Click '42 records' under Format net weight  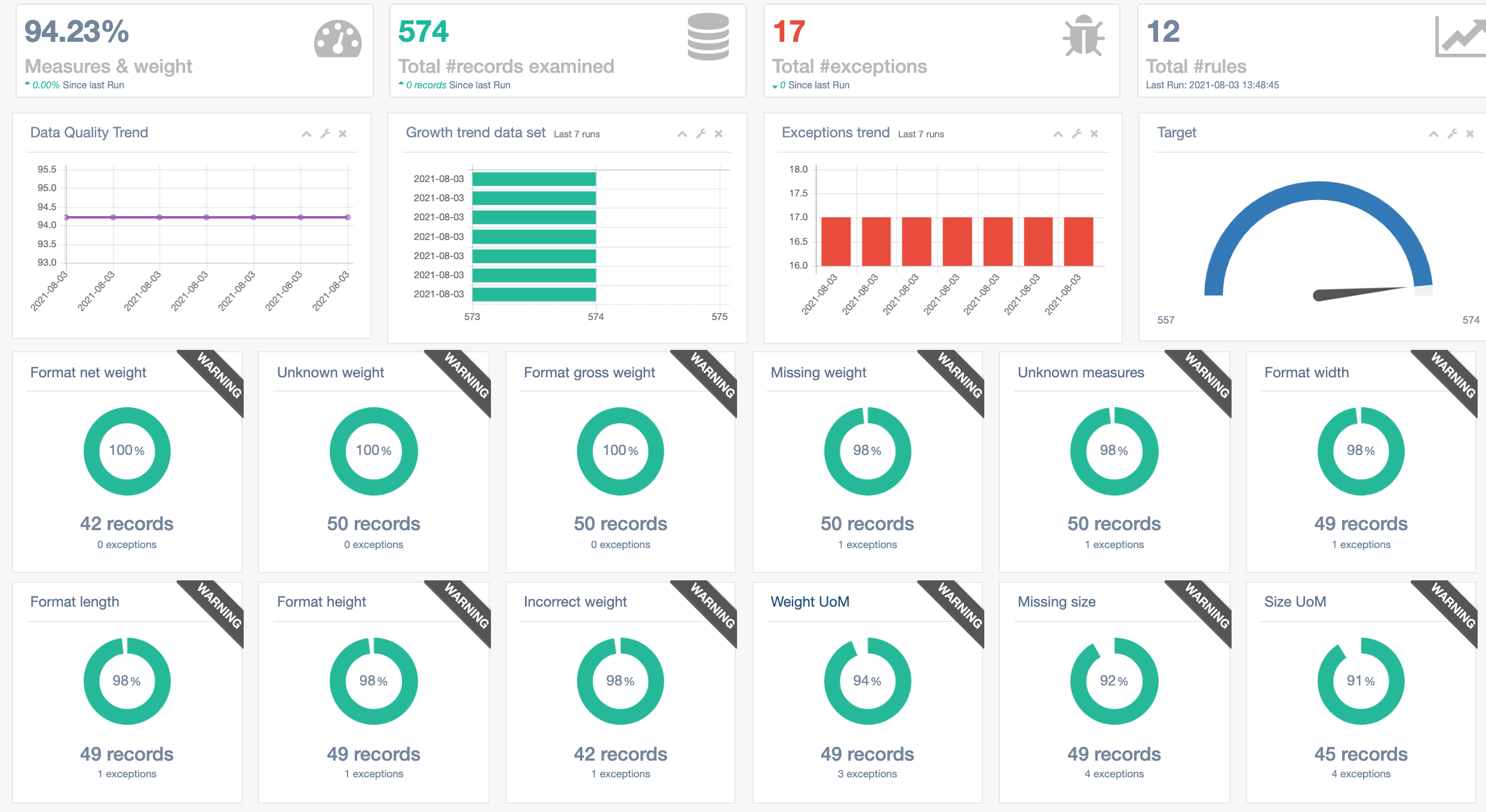click(127, 524)
